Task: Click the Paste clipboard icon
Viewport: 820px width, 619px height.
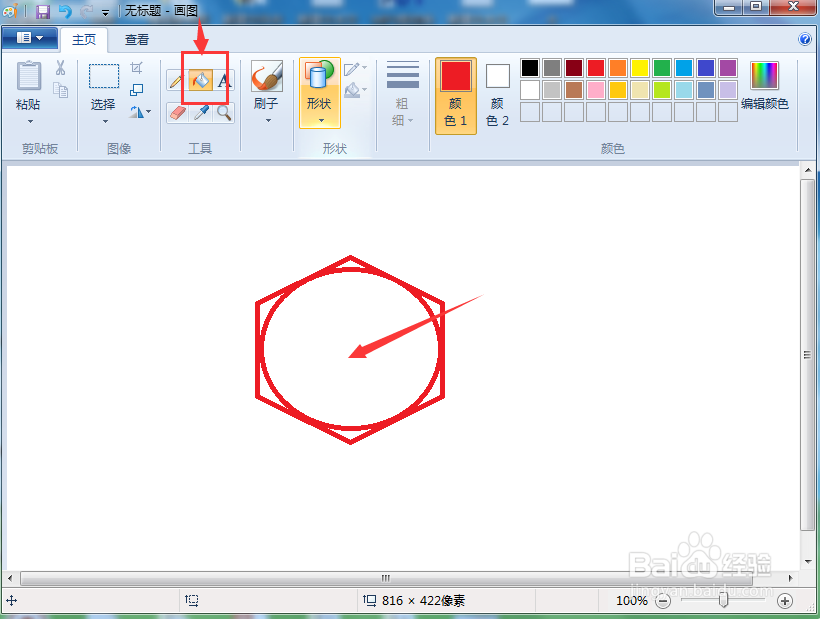Action: point(29,76)
